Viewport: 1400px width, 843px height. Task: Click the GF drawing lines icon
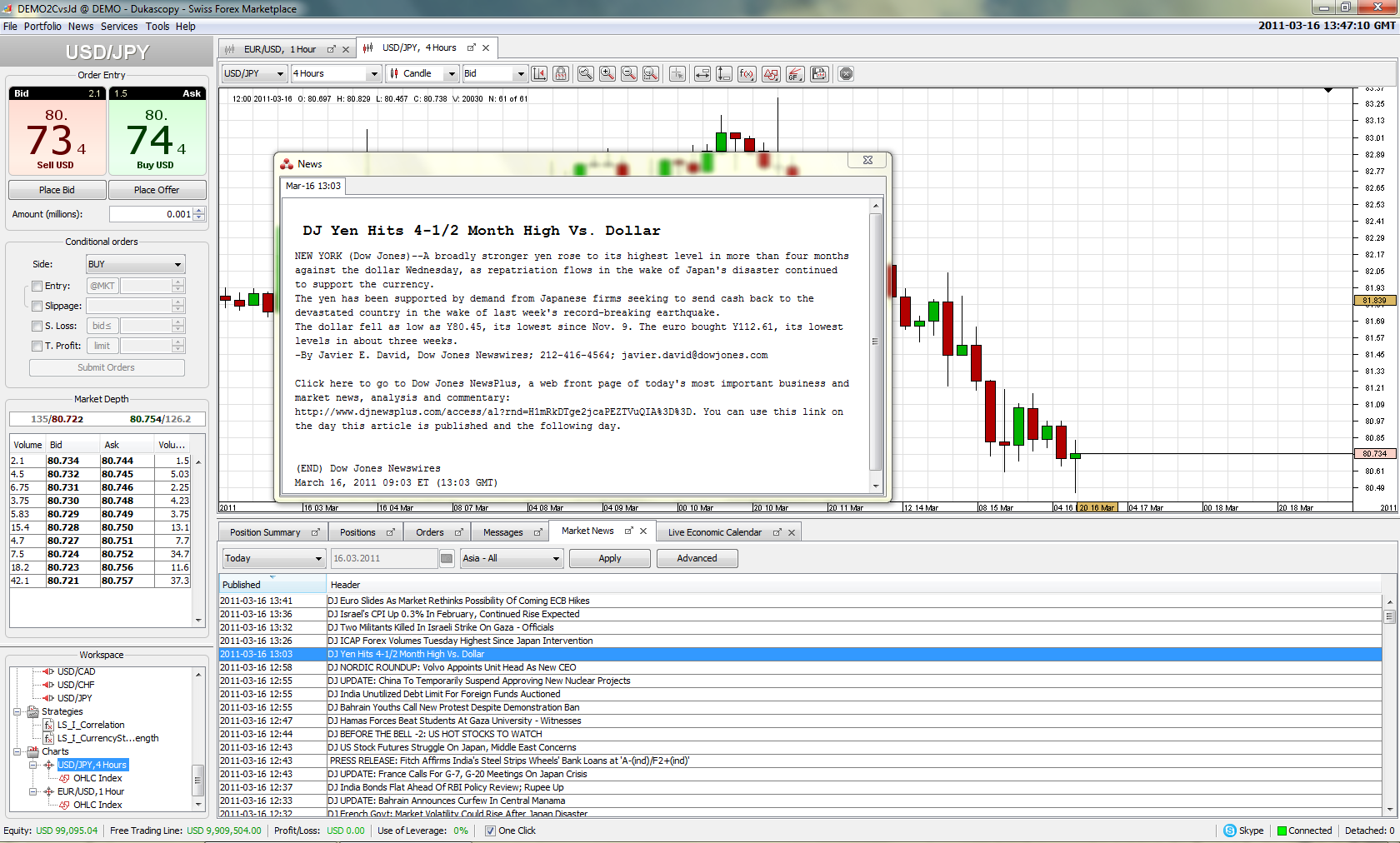(x=795, y=73)
